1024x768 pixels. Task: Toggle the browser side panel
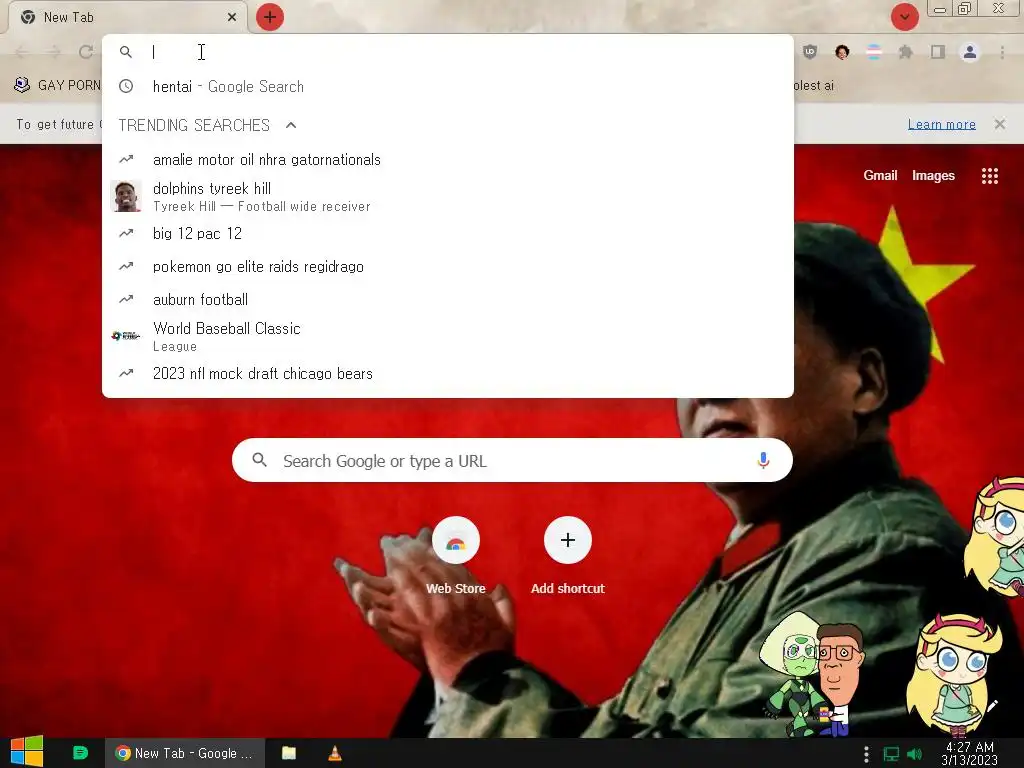coord(938,52)
